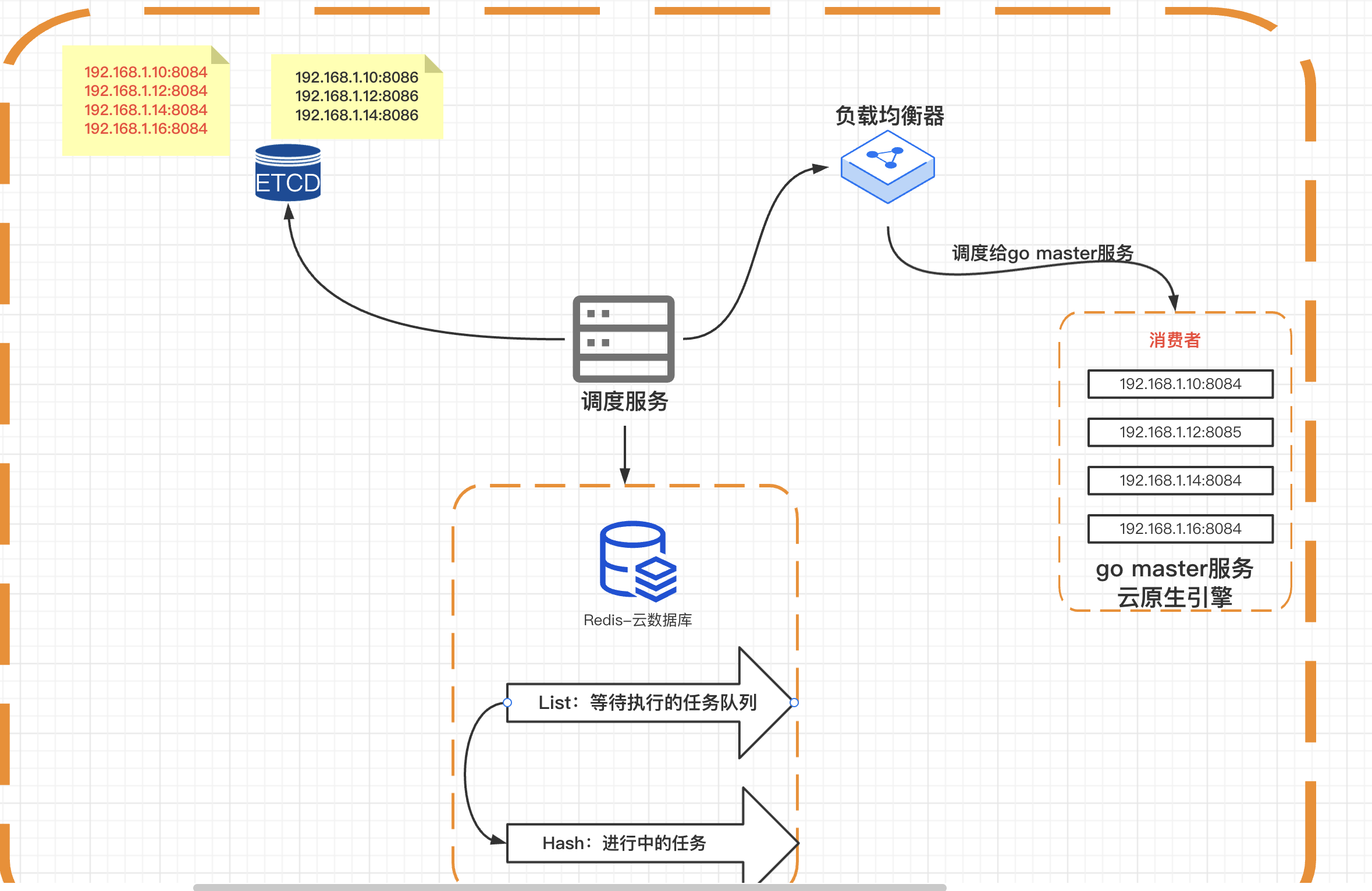Select the Hash 进行中的任务 arrow shape
This screenshot has height=891, width=1372.
click(x=652, y=843)
